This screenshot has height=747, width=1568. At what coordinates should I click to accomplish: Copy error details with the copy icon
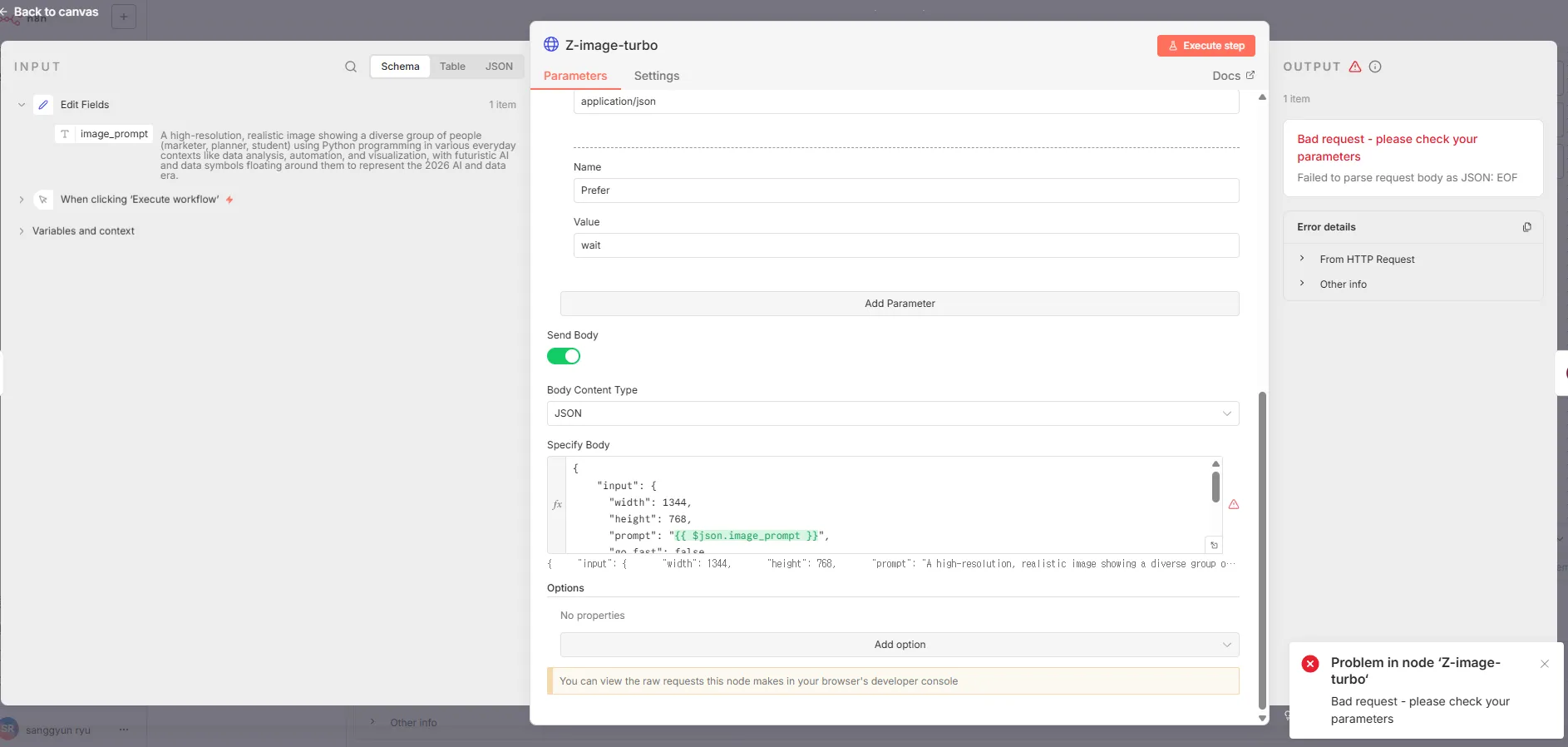[x=1526, y=227]
